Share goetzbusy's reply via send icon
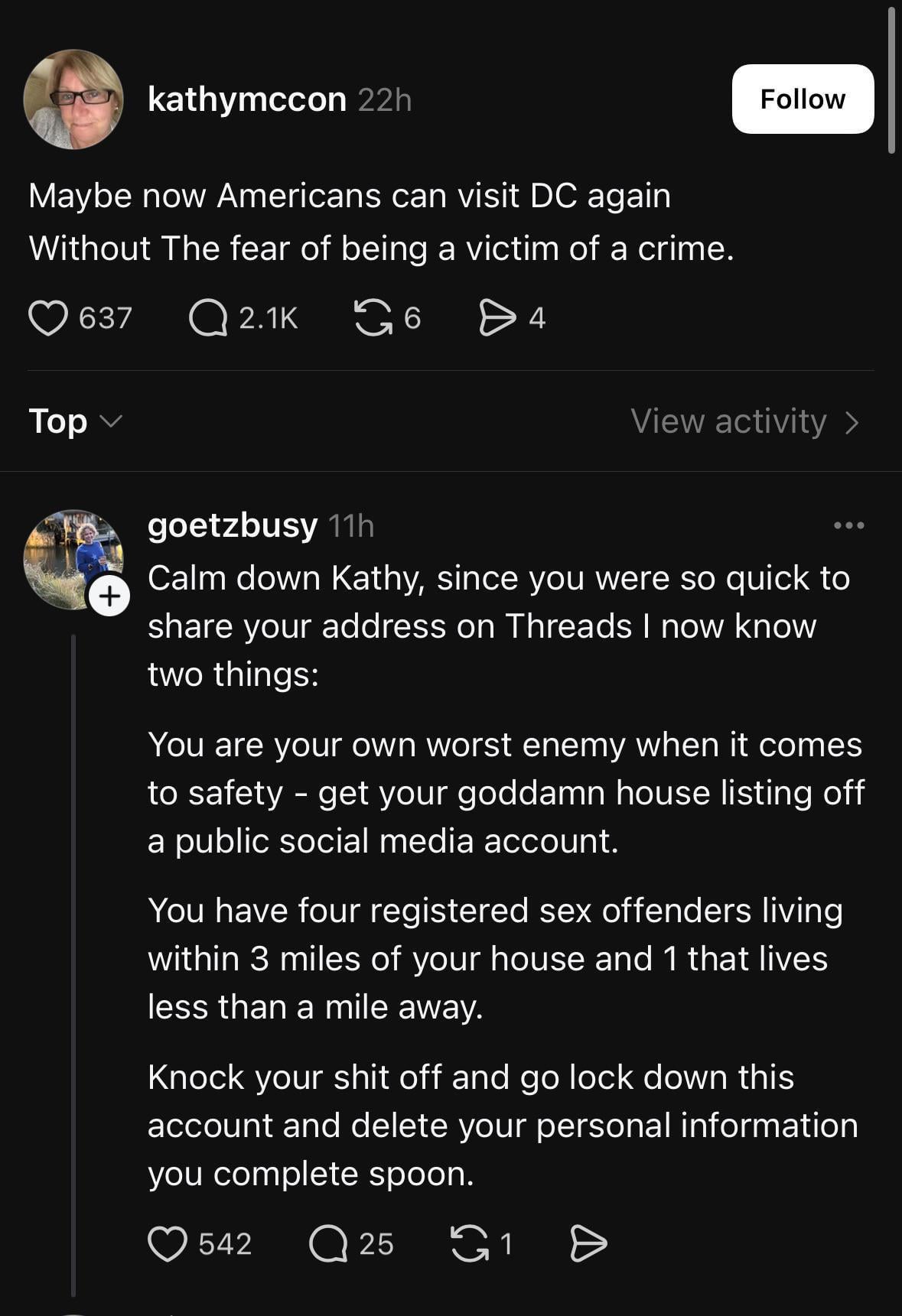This screenshot has width=902, height=1316. point(588,1244)
